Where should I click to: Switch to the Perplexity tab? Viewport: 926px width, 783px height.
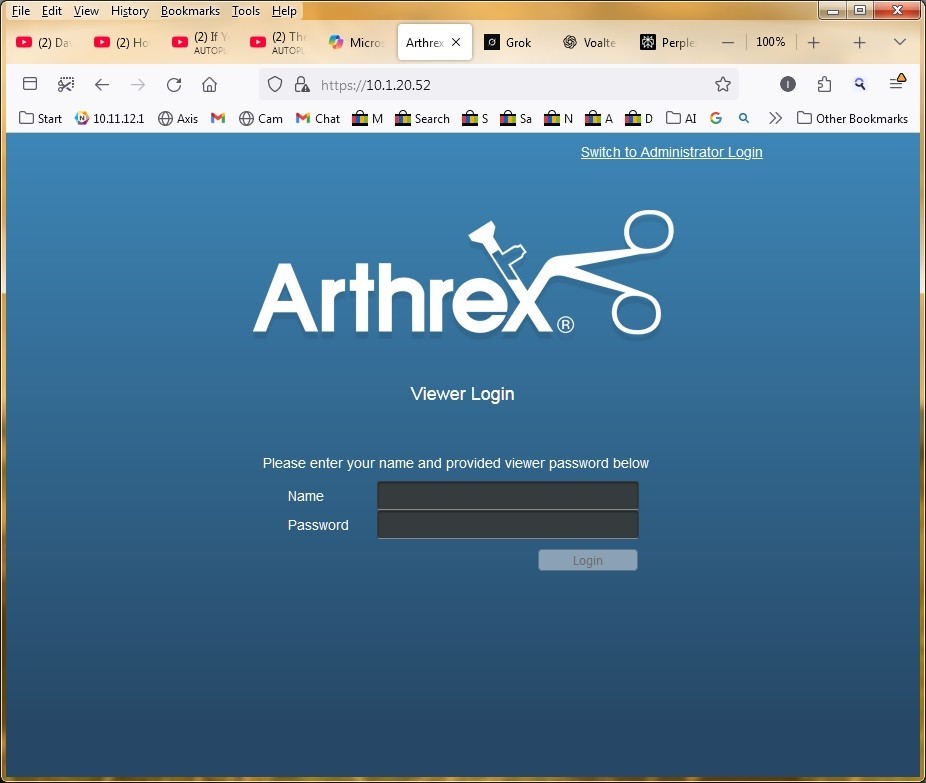(x=667, y=43)
